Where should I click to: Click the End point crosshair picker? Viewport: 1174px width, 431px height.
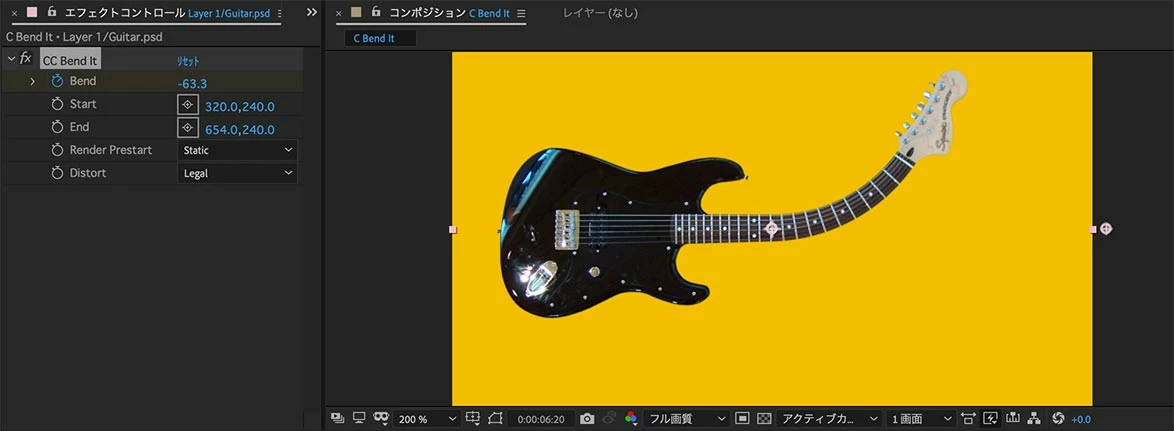187,128
